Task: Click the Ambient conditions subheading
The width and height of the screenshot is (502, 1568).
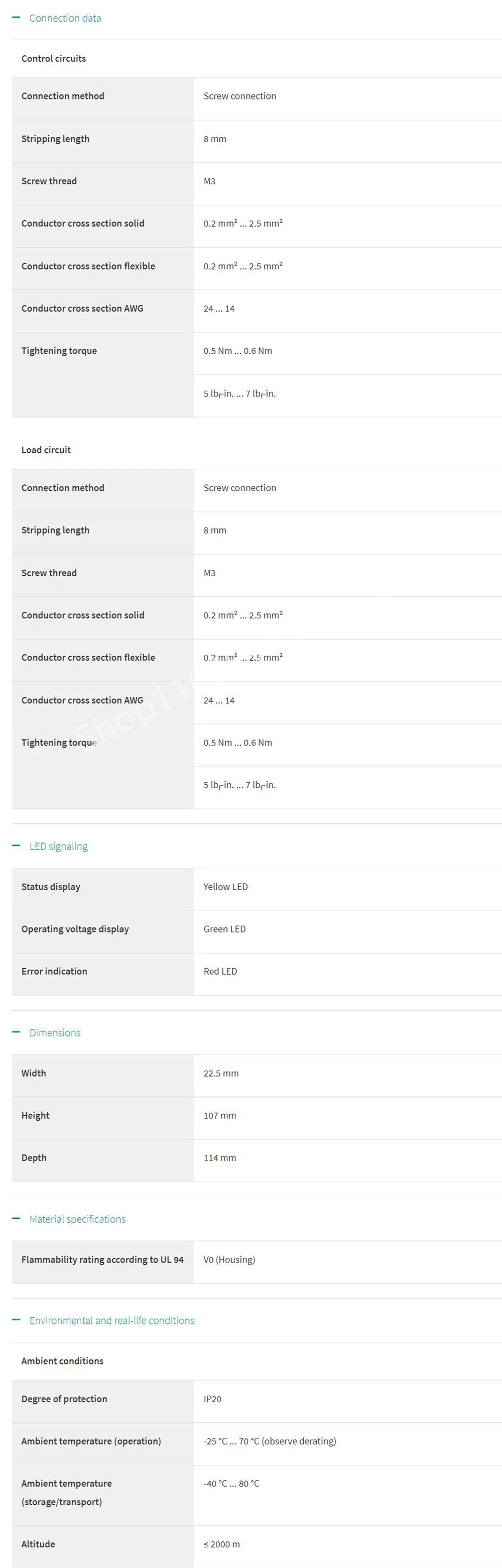Action: click(x=62, y=1361)
